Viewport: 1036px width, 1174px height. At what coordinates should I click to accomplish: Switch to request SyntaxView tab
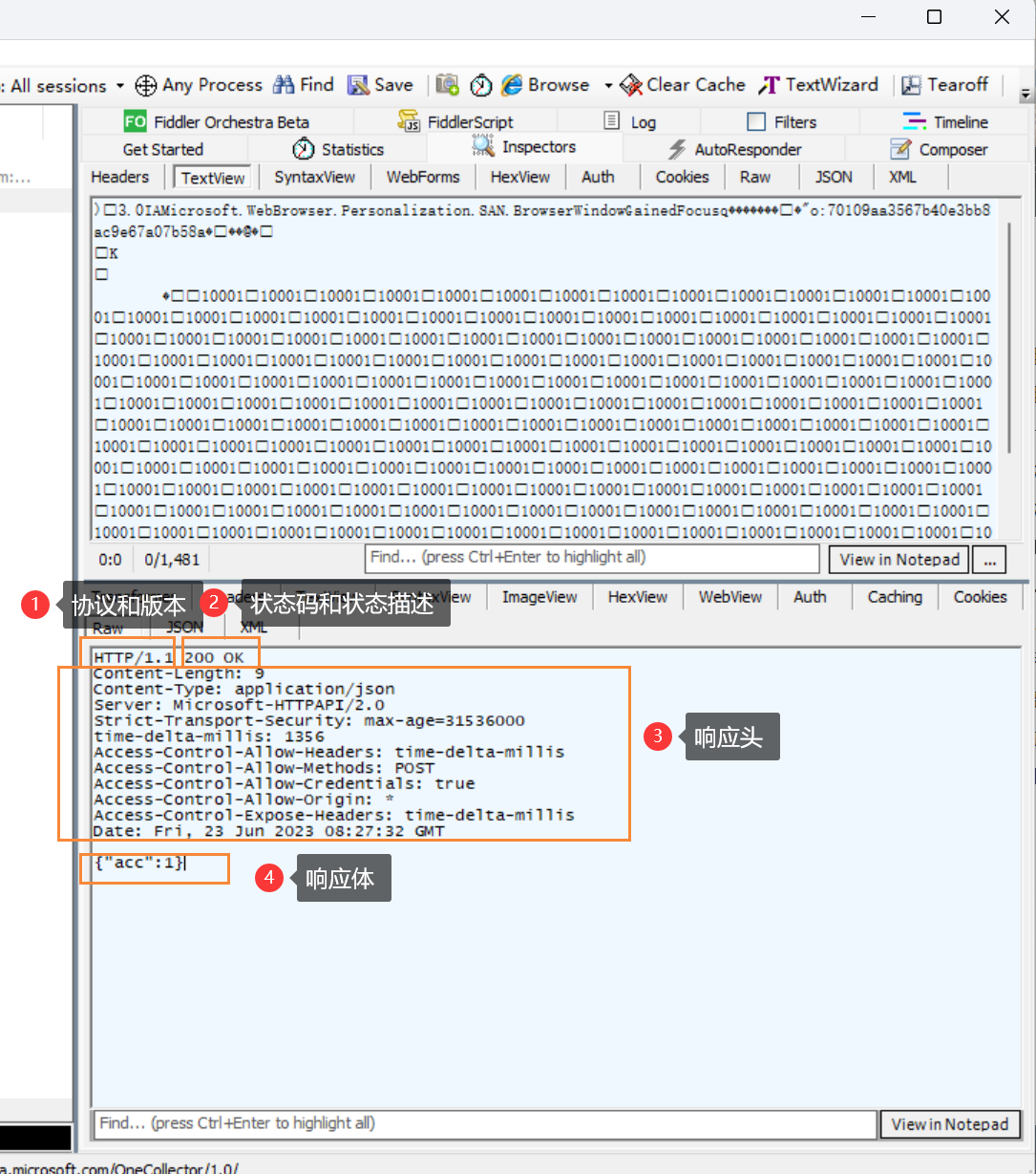click(315, 177)
